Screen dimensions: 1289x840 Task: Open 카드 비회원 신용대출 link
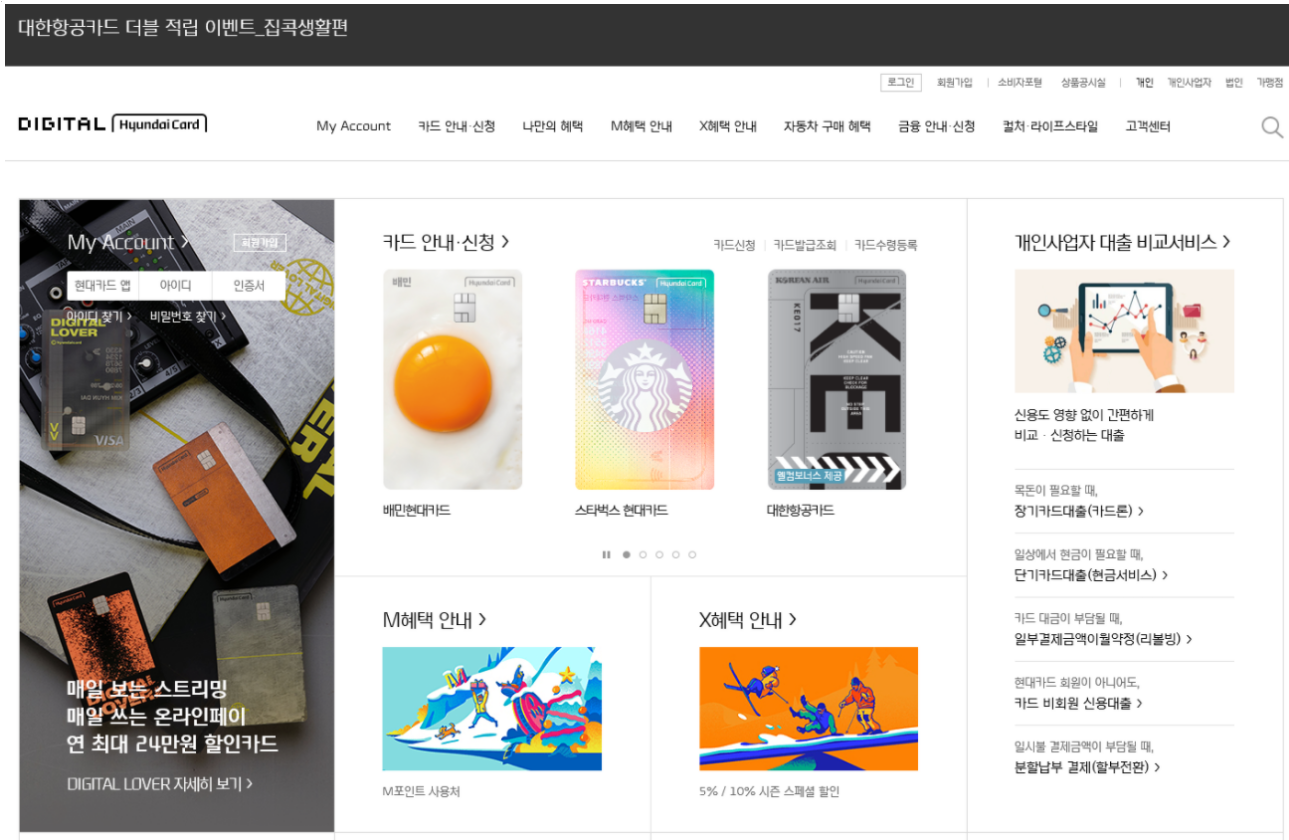(x=1078, y=703)
